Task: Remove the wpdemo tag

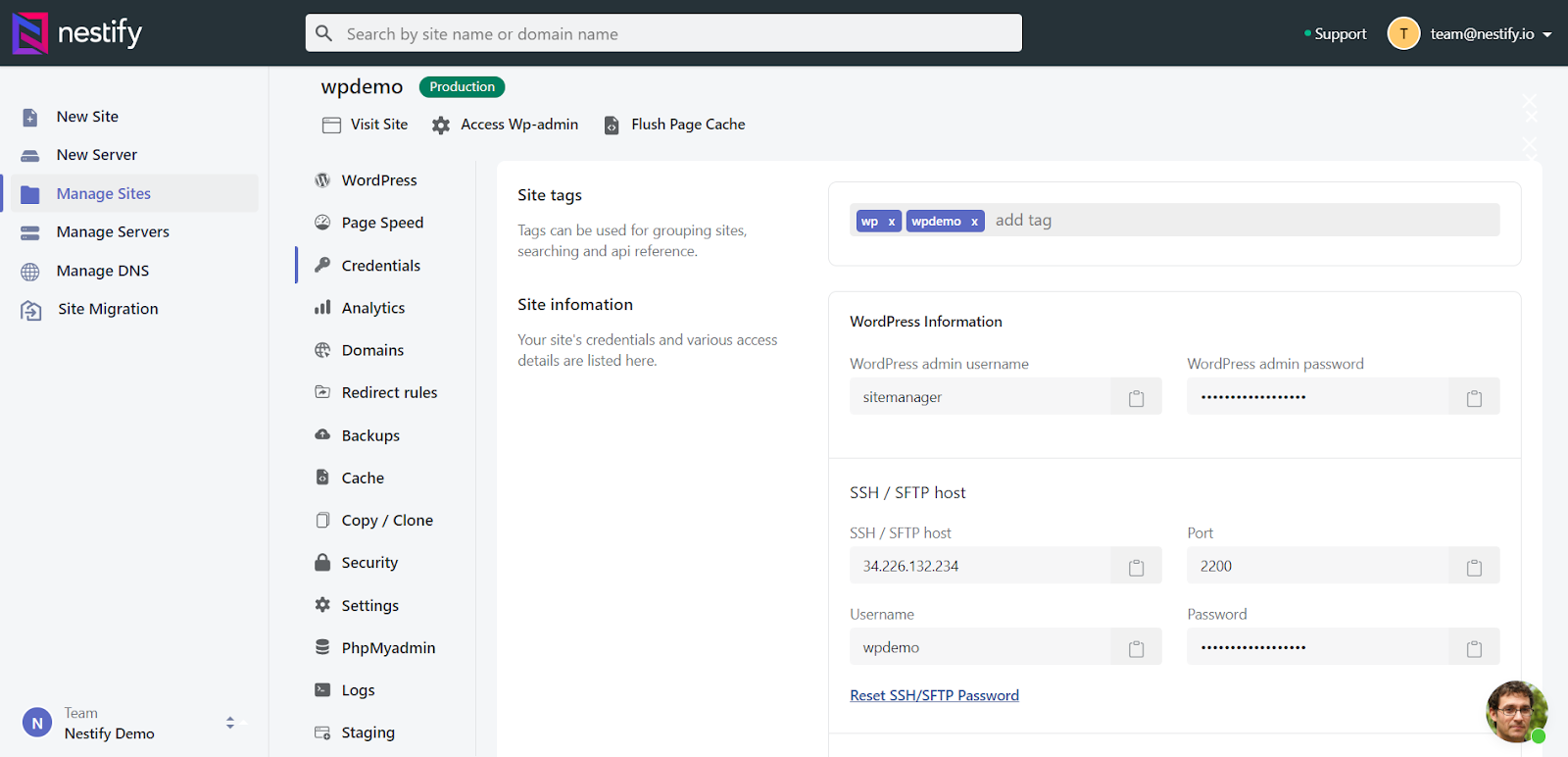Action: (974, 222)
